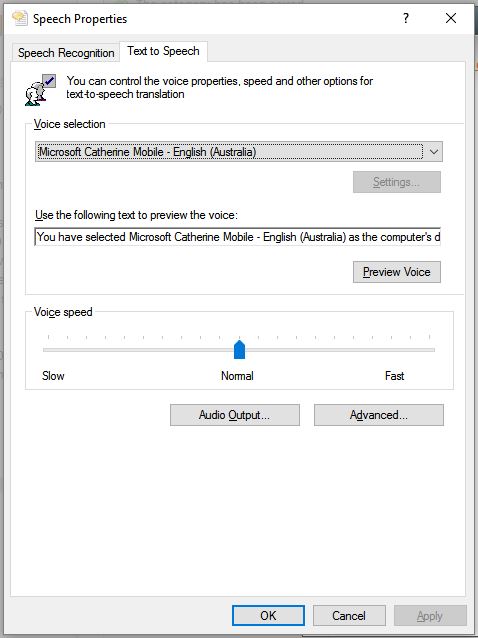Click the disabled Settings button
The width and height of the screenshot is (478, 638).
(397, 182)
